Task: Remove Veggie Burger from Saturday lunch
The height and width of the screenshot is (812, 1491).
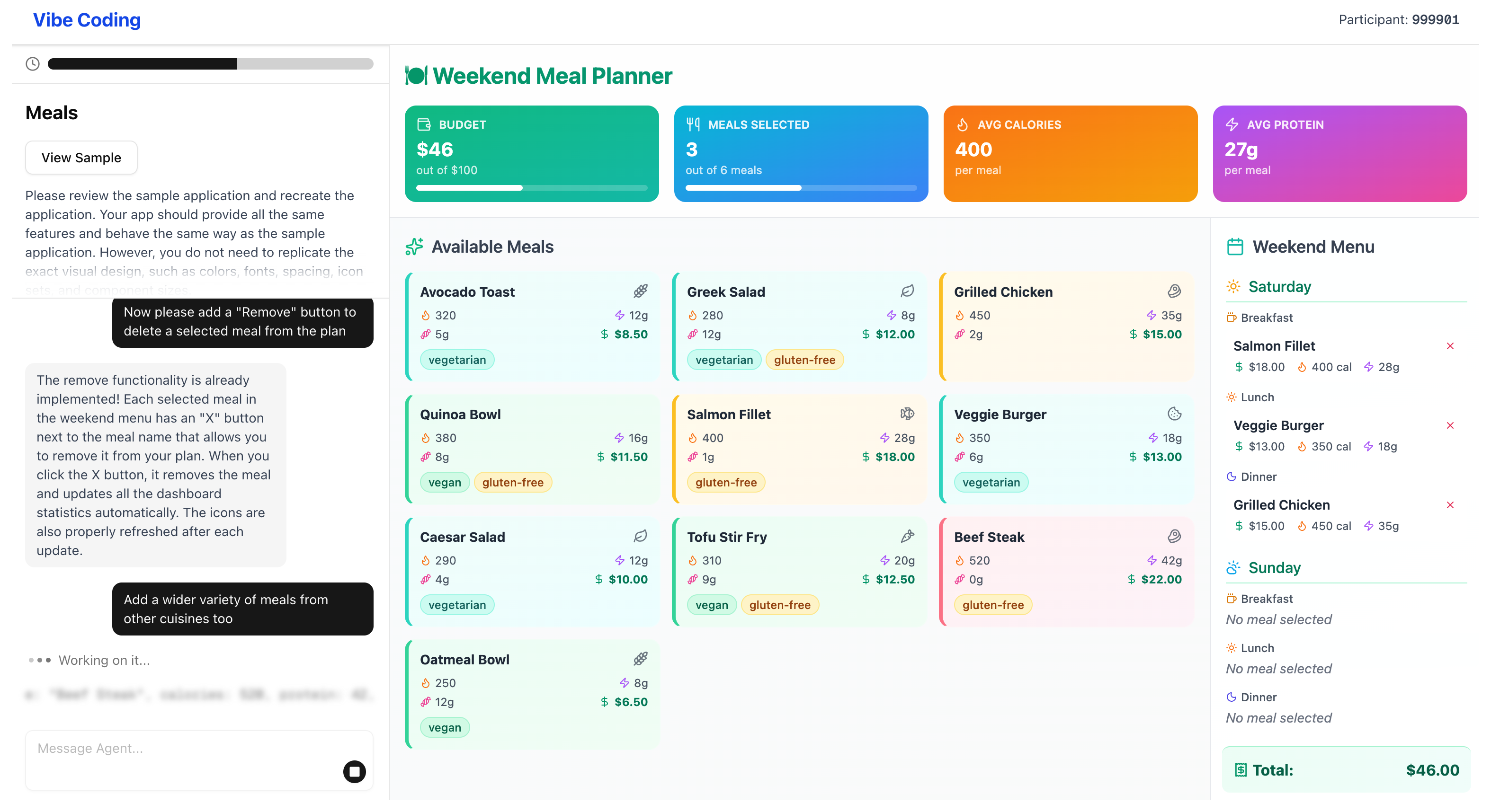Action: tap(1450, 425)
